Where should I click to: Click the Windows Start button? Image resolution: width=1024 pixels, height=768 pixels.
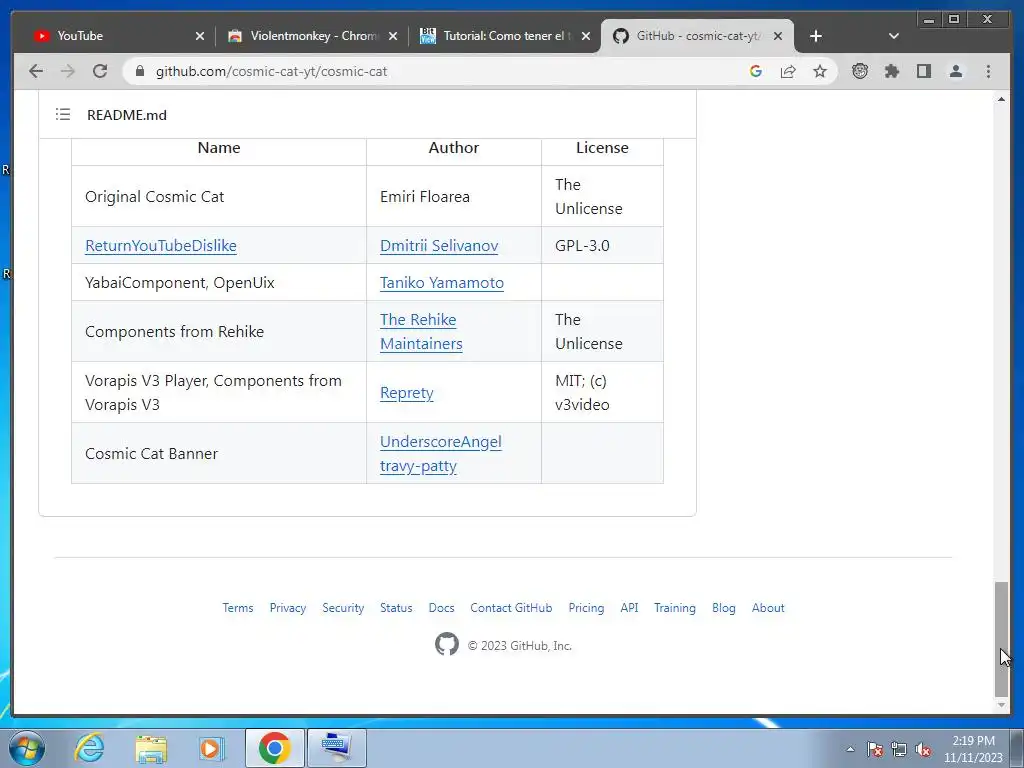pyautogui.click(x=27, y=748)
